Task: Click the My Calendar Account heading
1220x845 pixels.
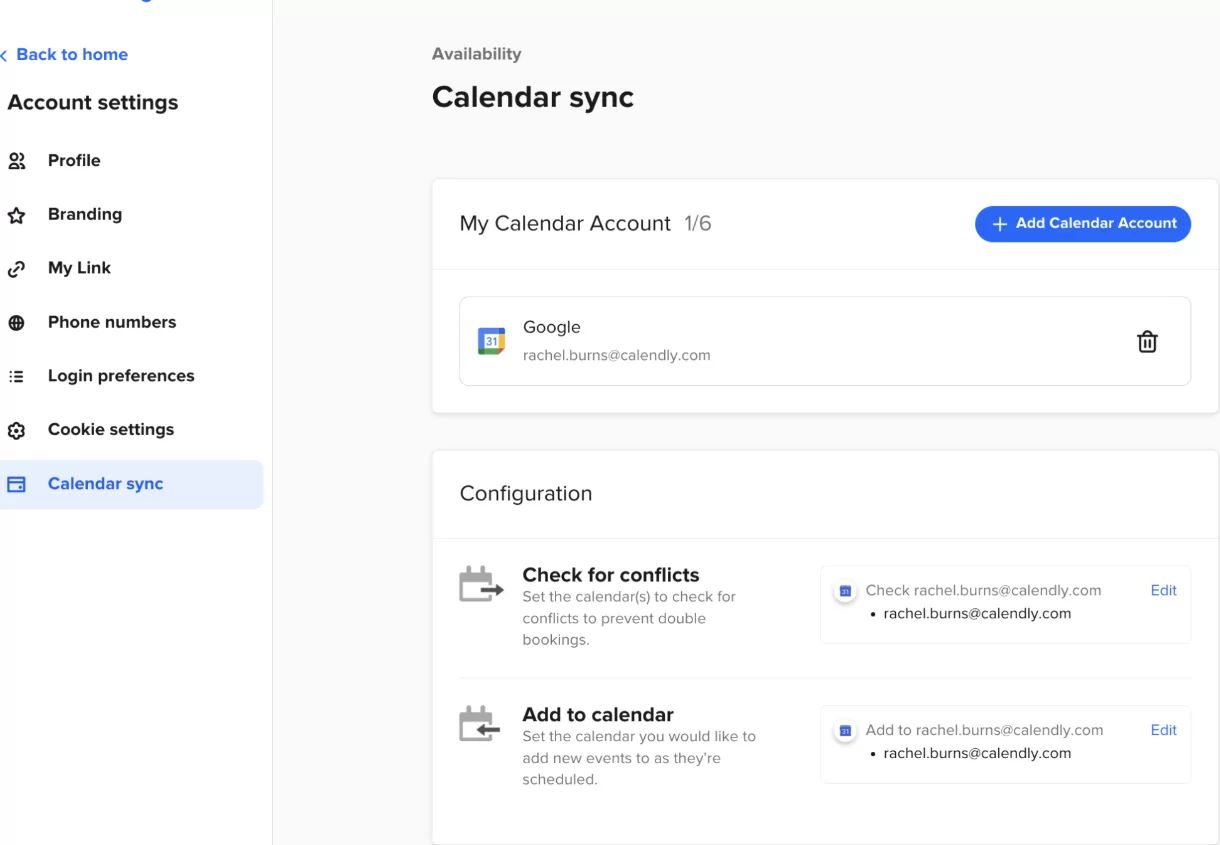Action: pos(565,224)
